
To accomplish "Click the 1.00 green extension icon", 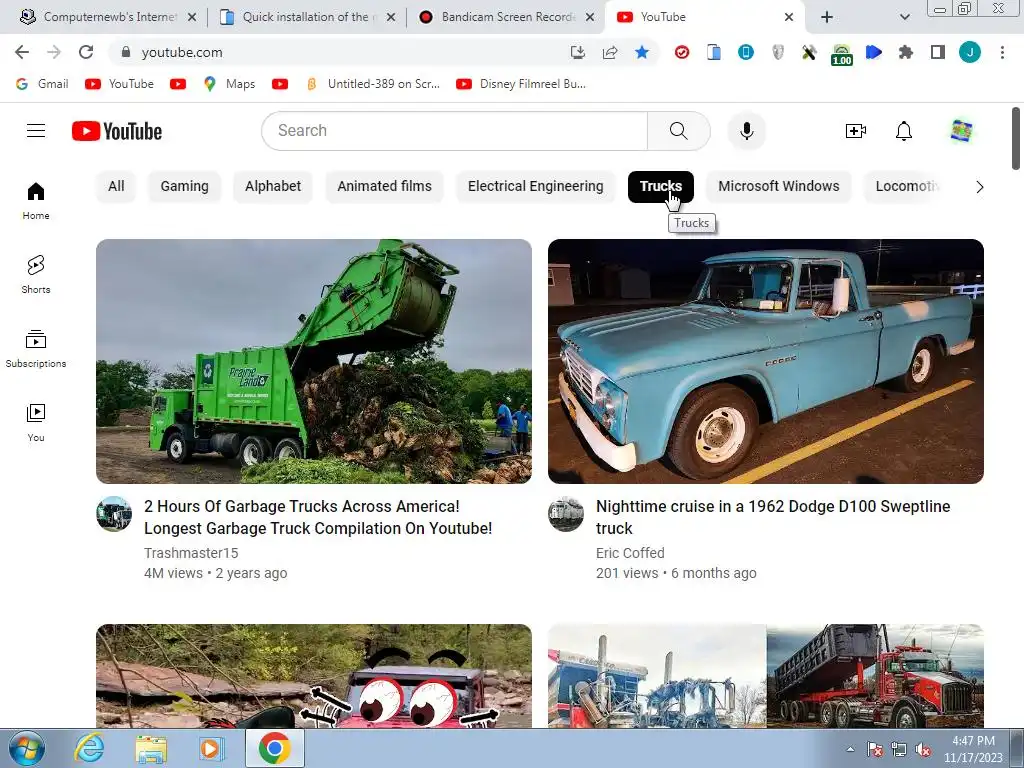I will pos(842,54).
